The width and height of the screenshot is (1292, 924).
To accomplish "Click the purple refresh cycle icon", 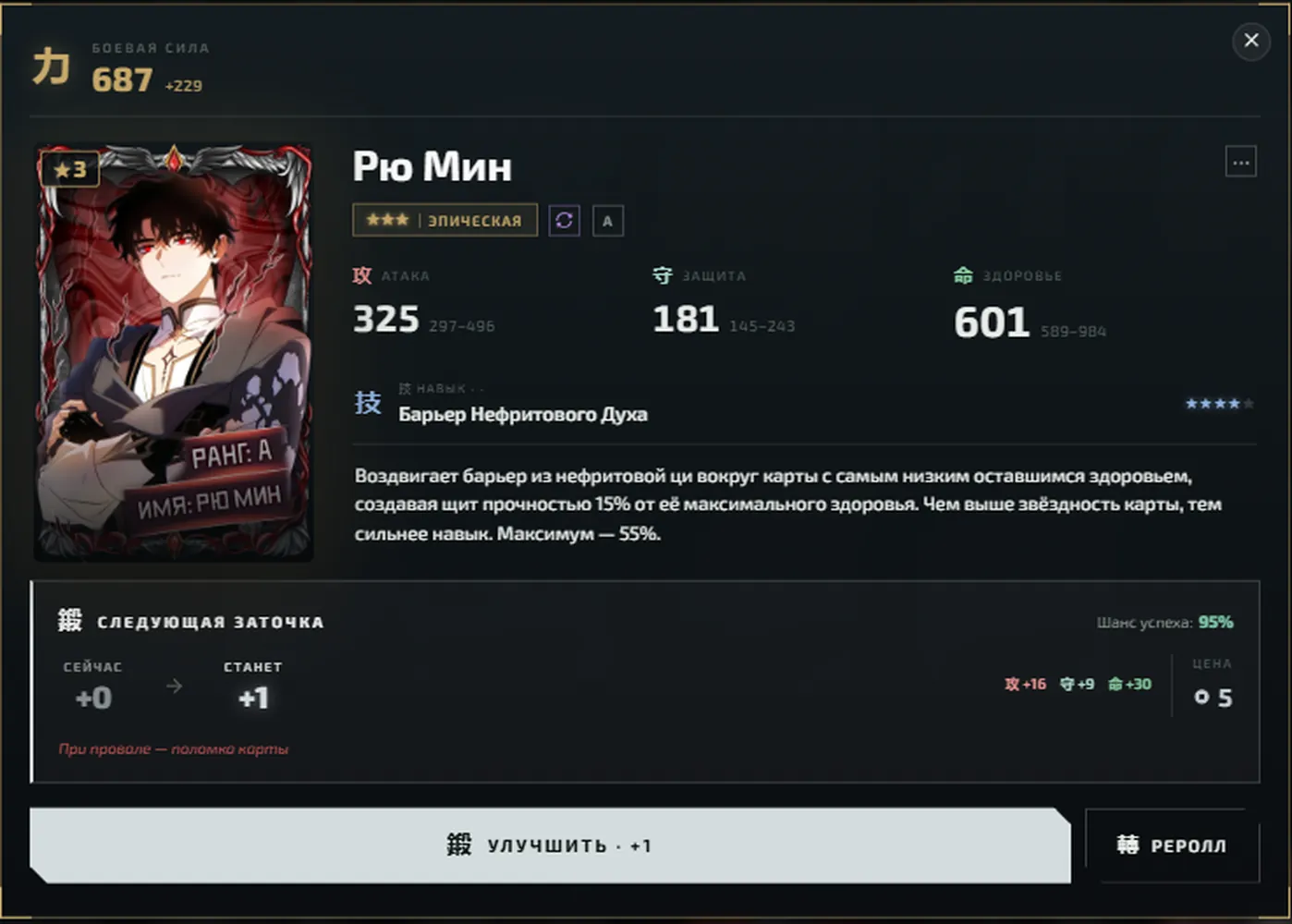I will pyautogui.click(x=564, y=220).
